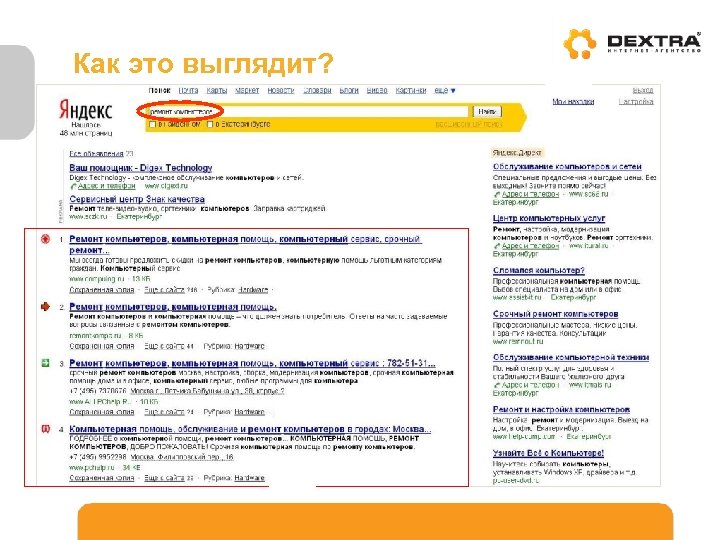Click the DEXTRA agency logo
This screenshot has width=720, height=540.
point(632,44)
